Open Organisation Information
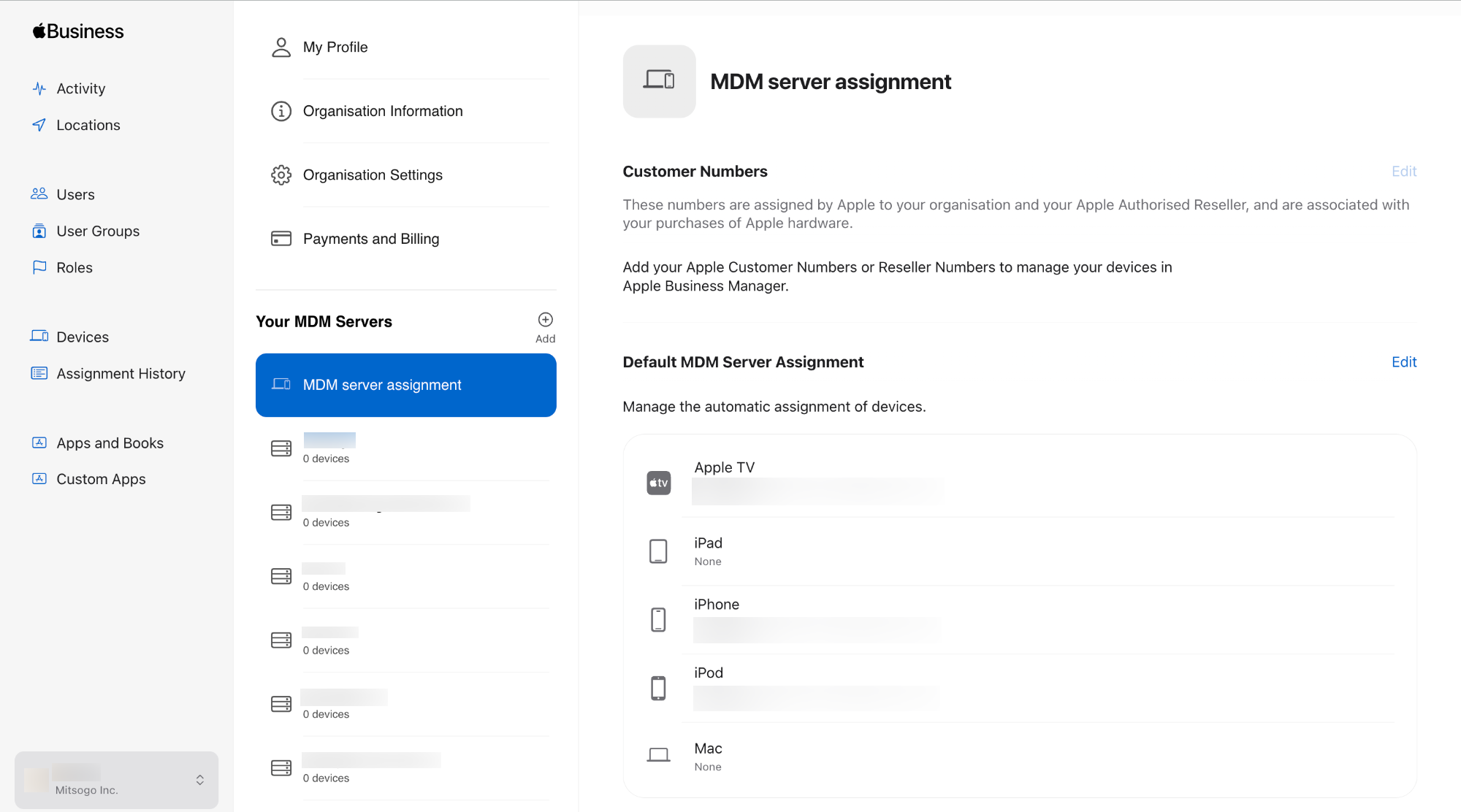 (x=406, y=111)
